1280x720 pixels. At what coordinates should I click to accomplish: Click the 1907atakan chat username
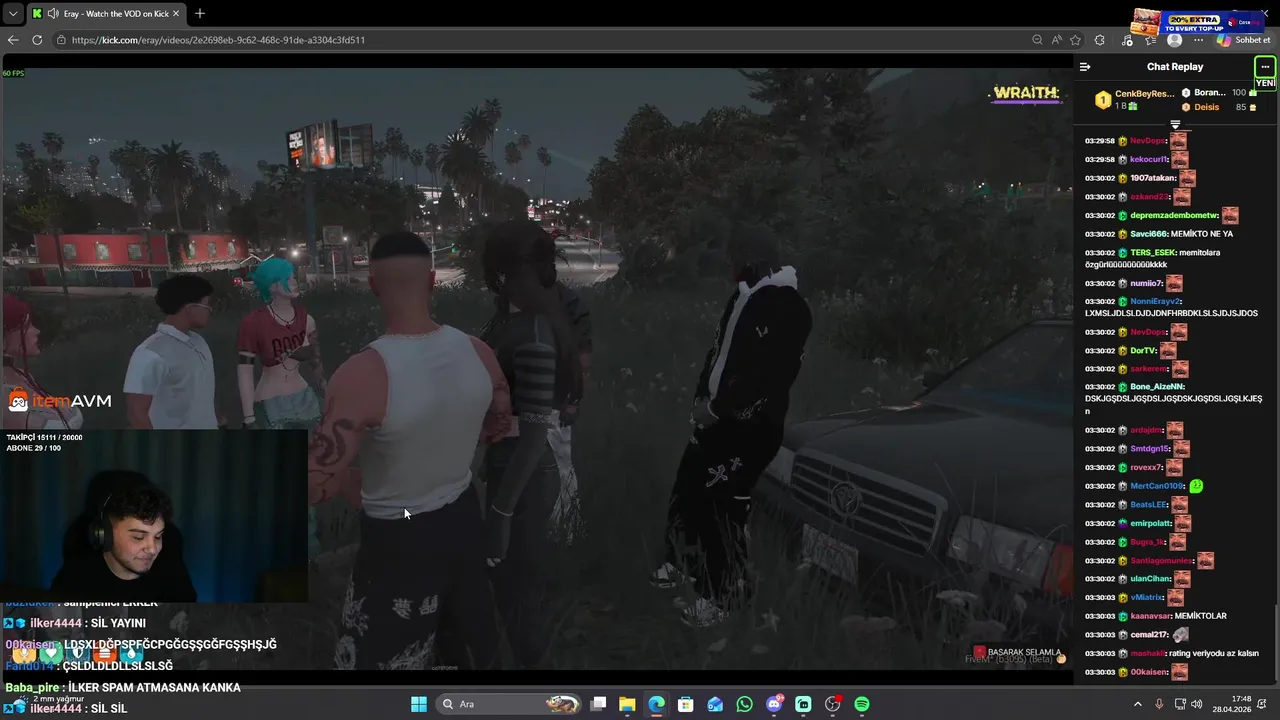coord(1153,178)
